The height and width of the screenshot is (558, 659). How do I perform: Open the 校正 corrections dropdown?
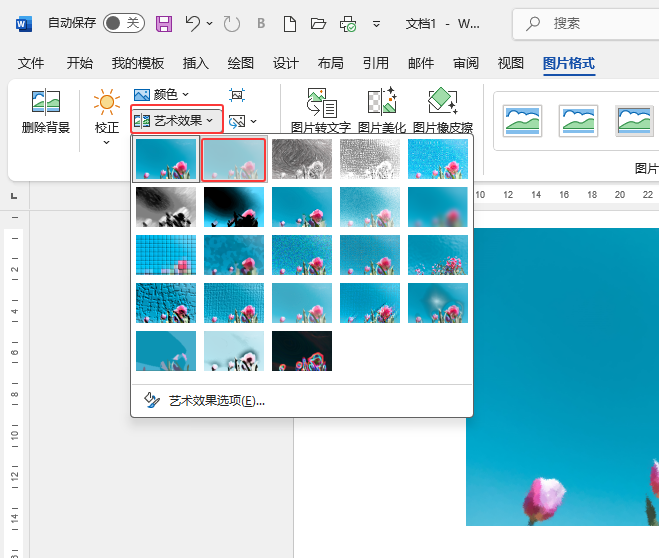coord(107,117)
